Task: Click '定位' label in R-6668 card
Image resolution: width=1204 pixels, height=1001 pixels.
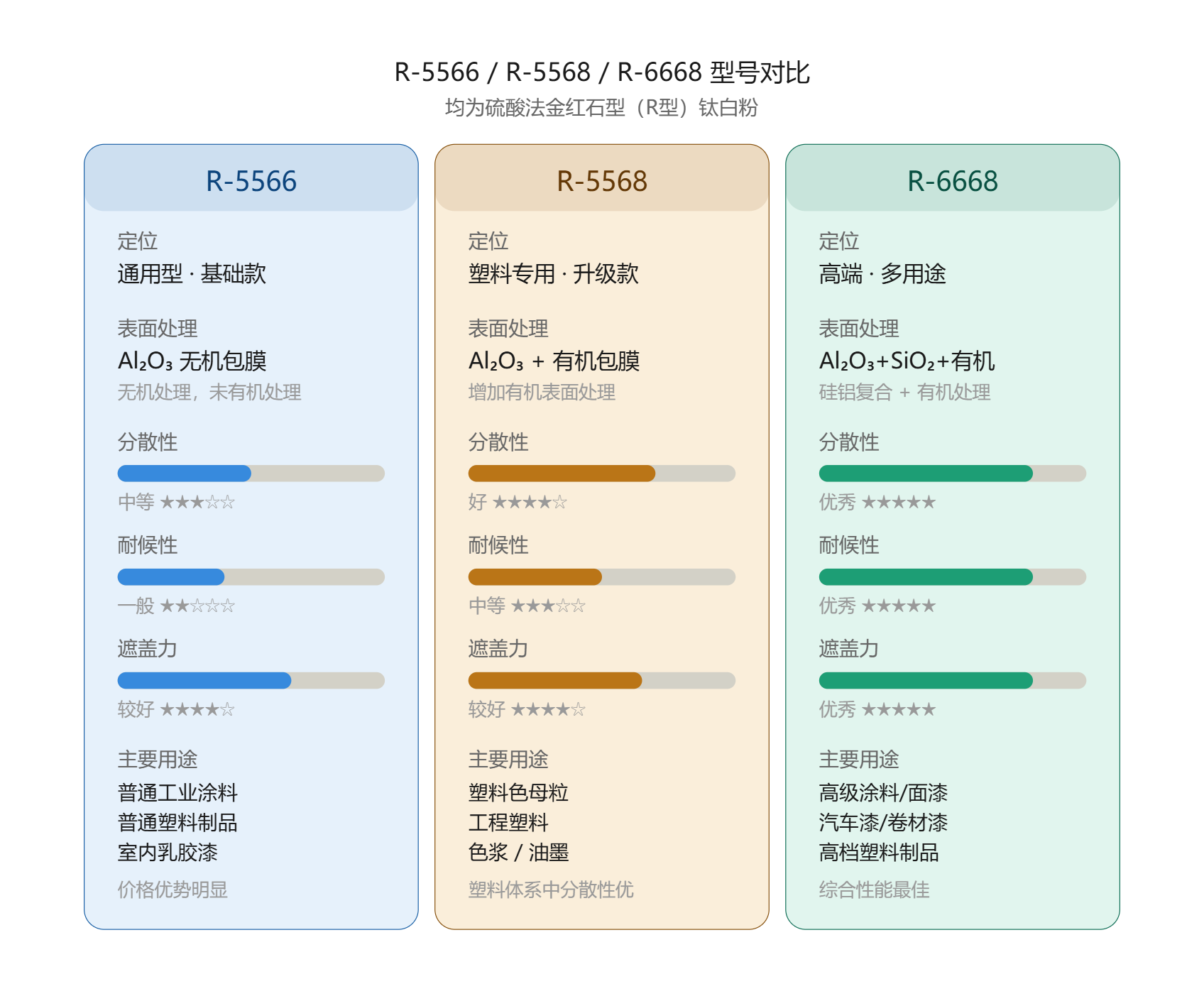Action: coord(839,241)
